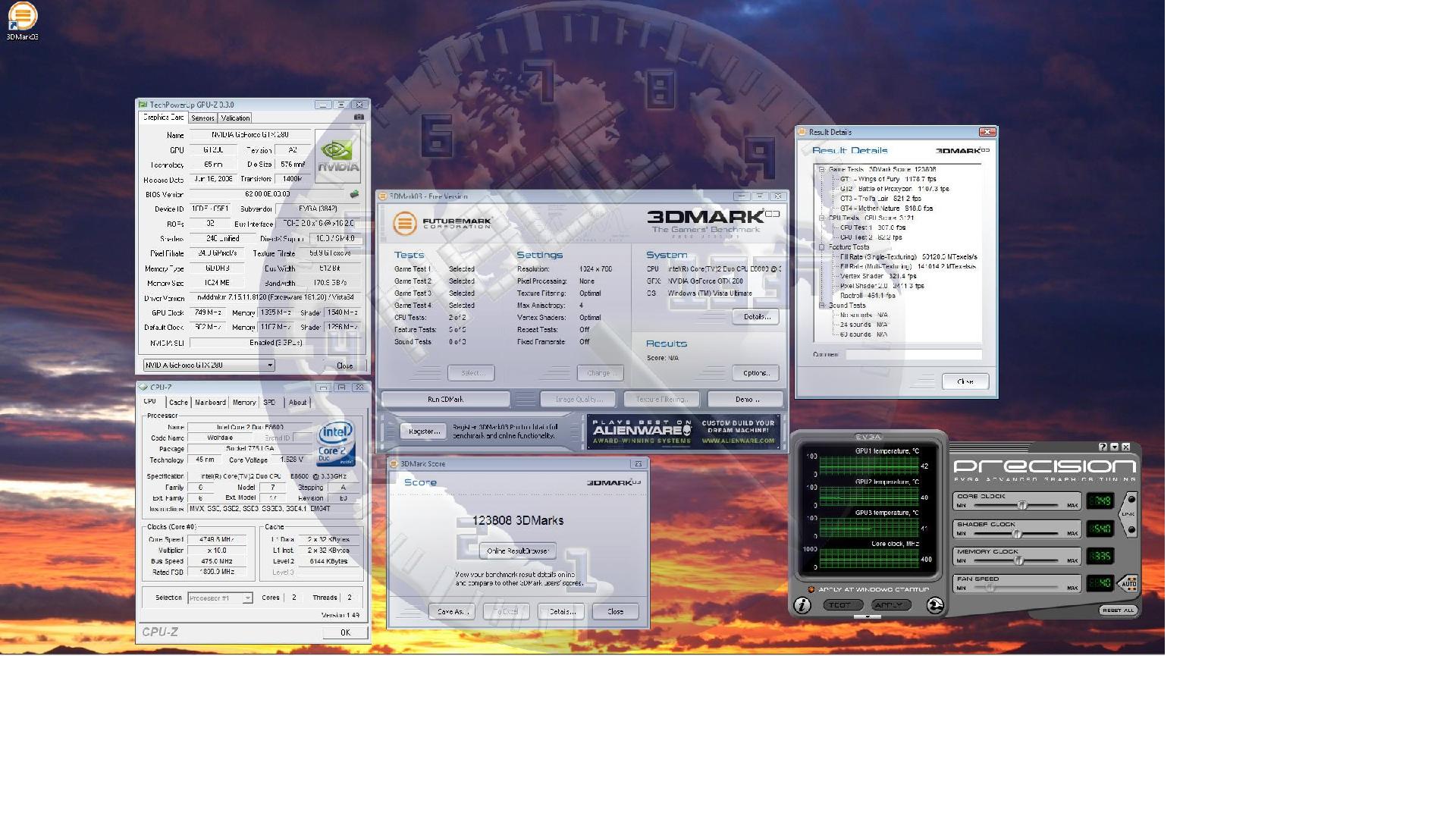Viewport: 1456px width, 819px height.
Task: Toggle the lower clock LINK indicator in Precision
Action: (1131, 529)
